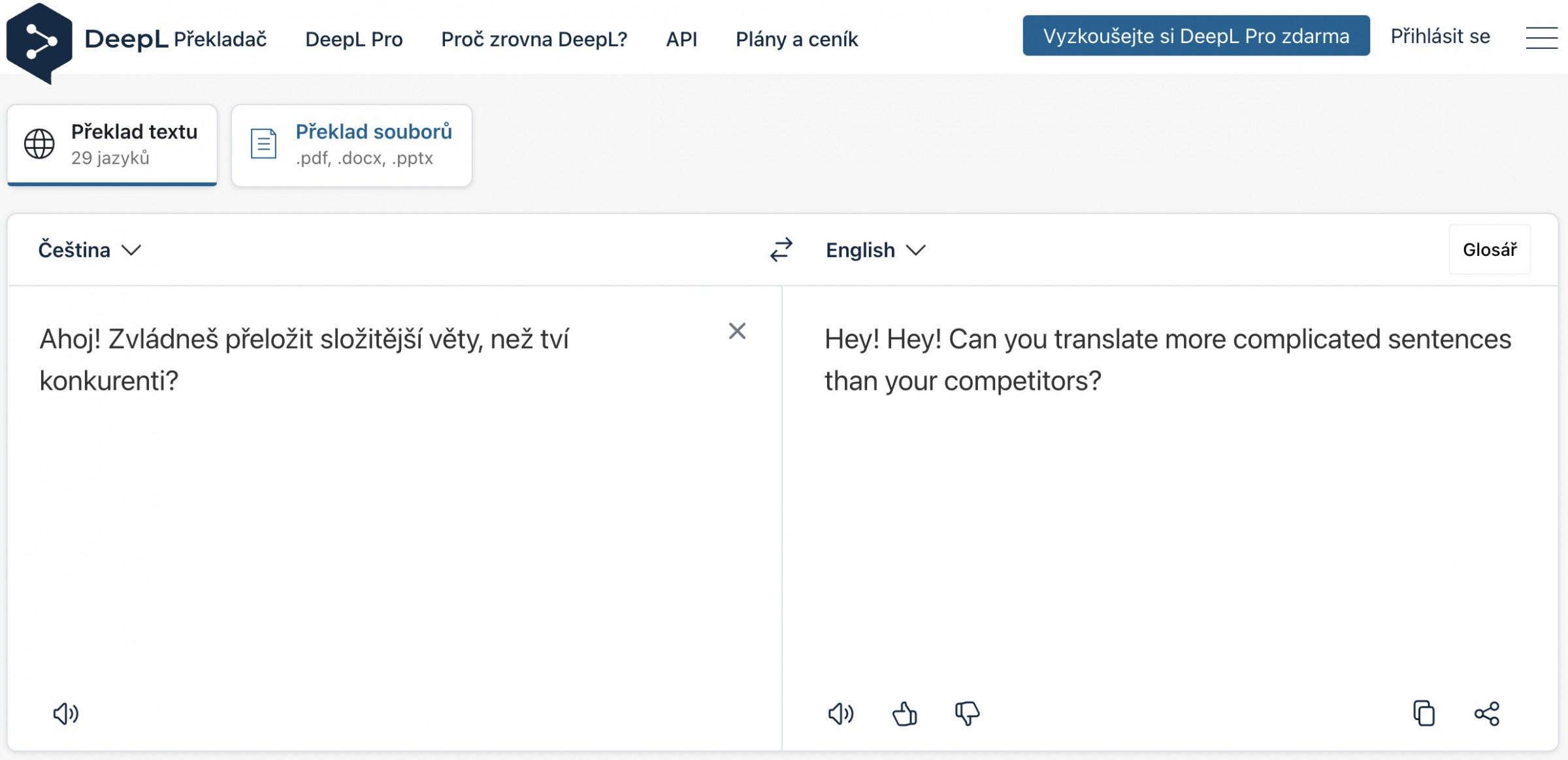Listen to the Czech source text
The image size is (1568, 760).
click(x=65, y=714)
